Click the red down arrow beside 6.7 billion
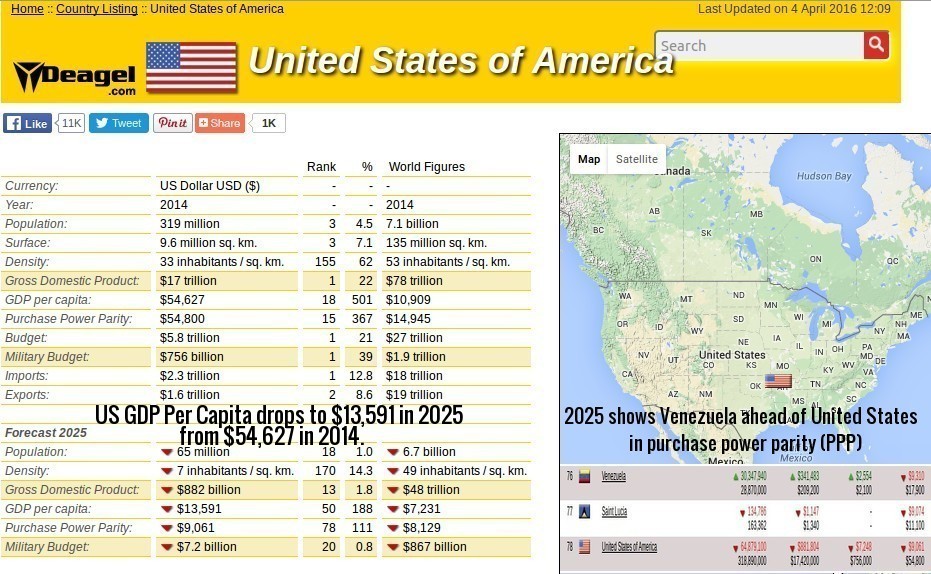The width and height of the screenshot is (931, 574). [x=392, y=452]
